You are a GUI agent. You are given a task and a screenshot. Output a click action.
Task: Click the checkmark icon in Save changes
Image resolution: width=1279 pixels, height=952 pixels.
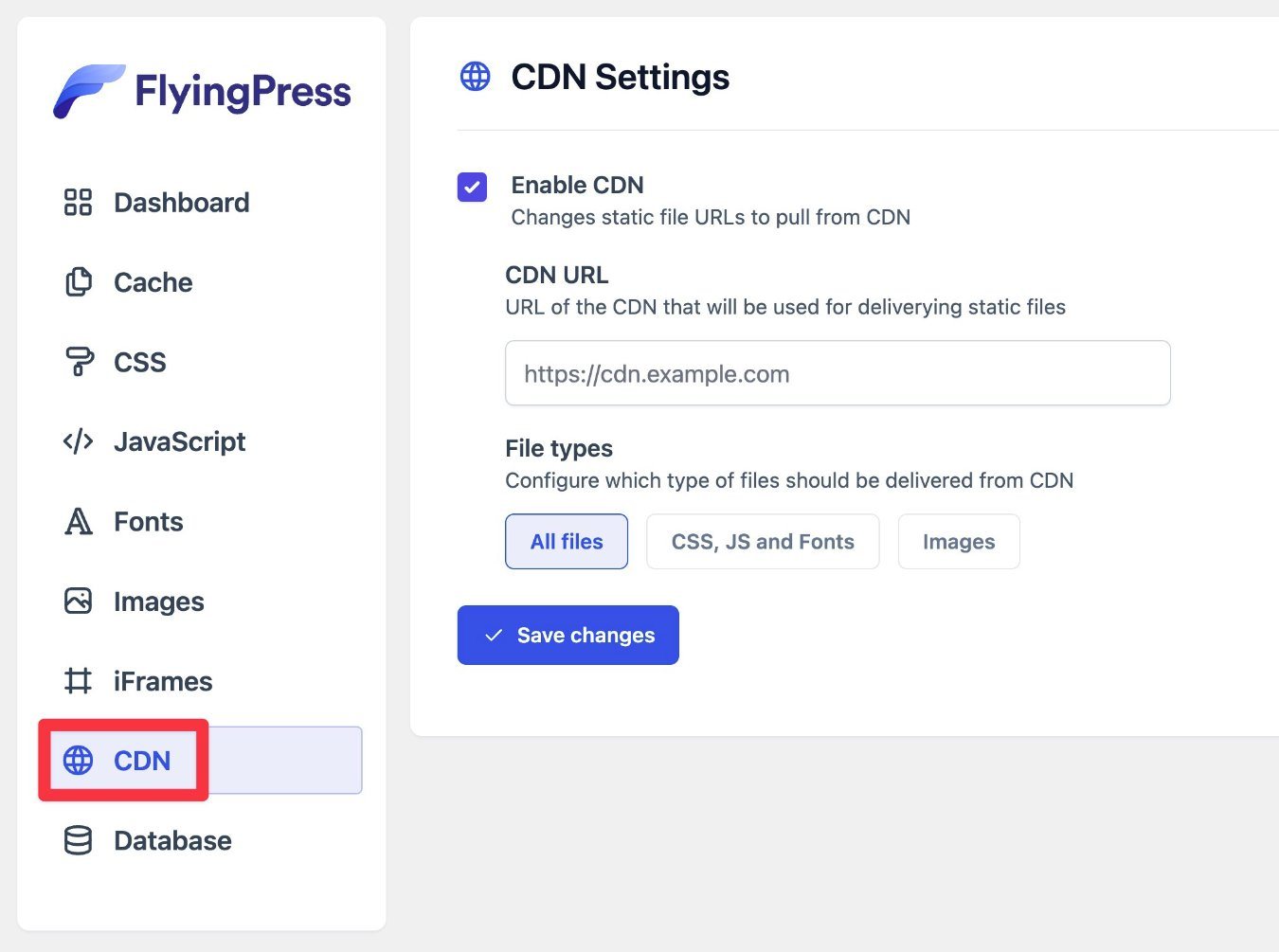(494, 636)
